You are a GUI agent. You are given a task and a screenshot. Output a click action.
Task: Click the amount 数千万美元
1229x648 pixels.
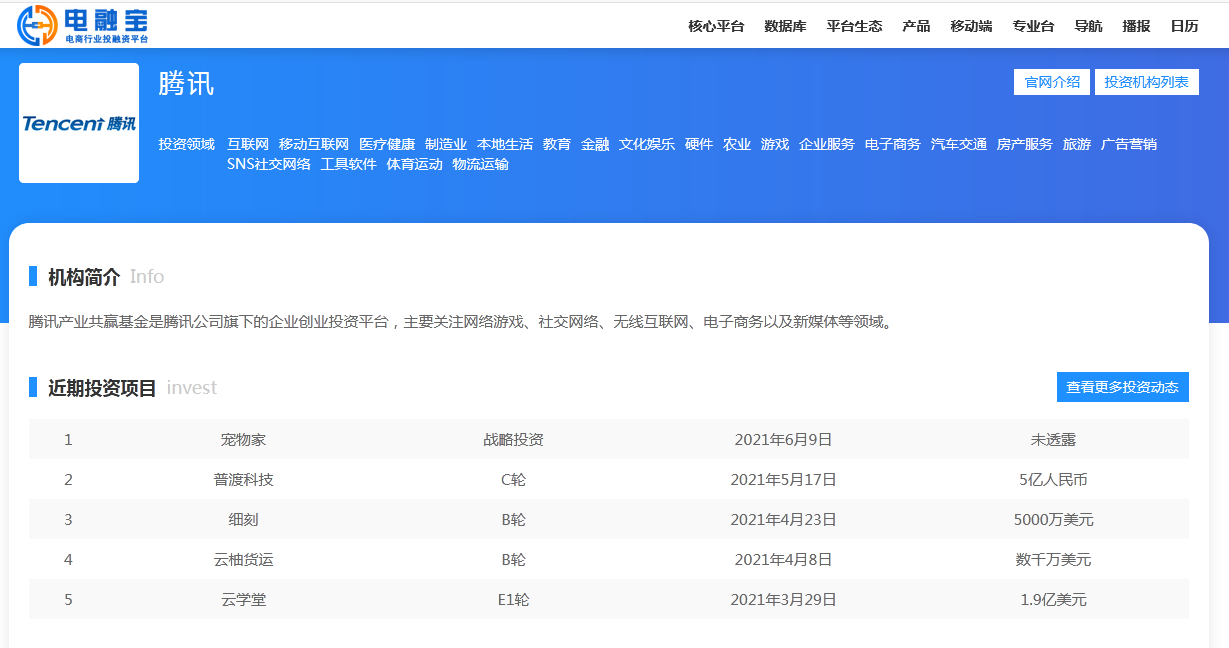click(x=1053, y=559)
